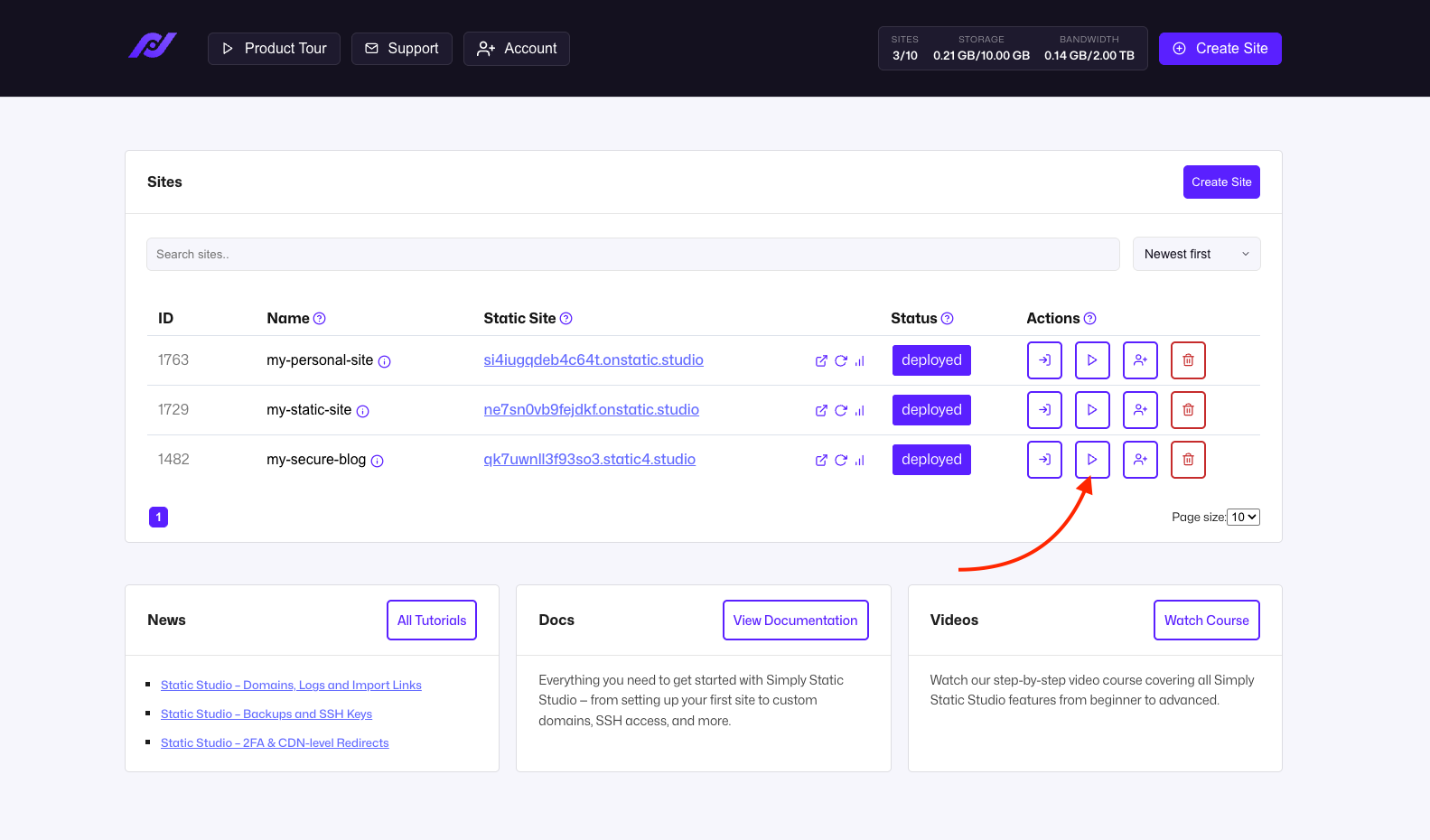Viewport: 1430px width, 840px height.
Task: Show info icon for my-secure-blog
Action: (378, 462)
